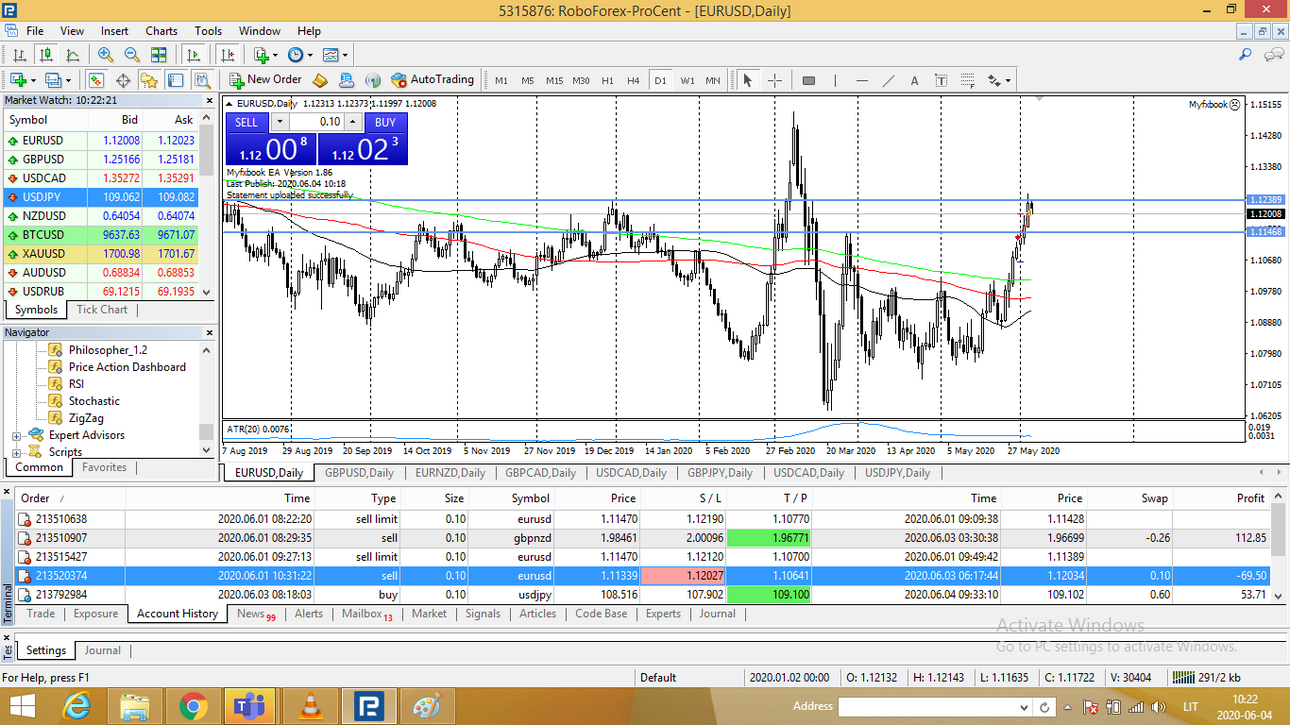1290x725 pixels.
Task: Open the Periods clock dropdown
Action: (x=300, y=55)
